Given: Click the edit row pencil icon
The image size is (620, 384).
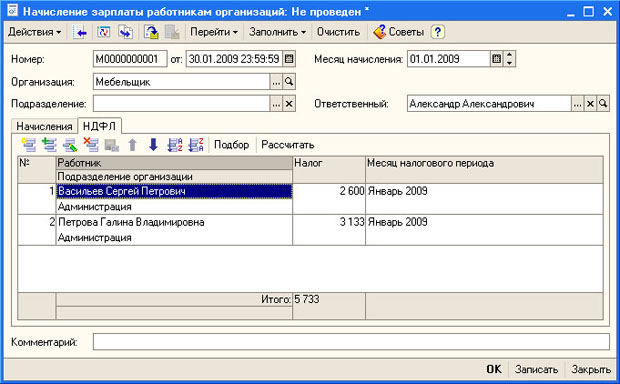Looking at the screenshot, I should click(x=70, y=145).
